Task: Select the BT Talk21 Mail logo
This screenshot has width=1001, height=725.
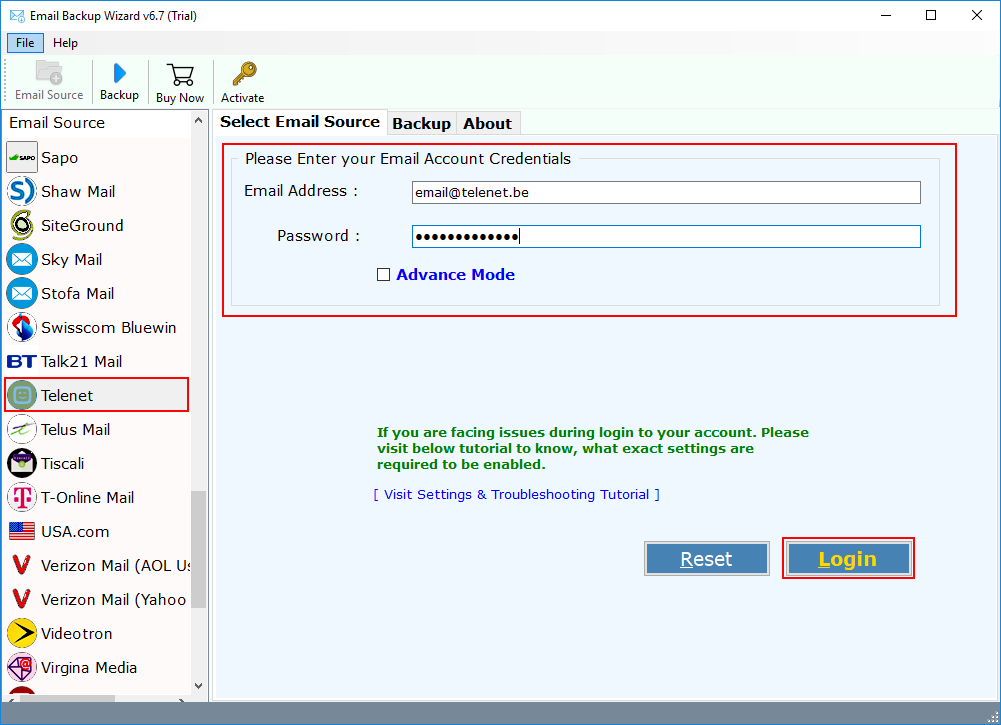Action: click(x=22, y=361)
